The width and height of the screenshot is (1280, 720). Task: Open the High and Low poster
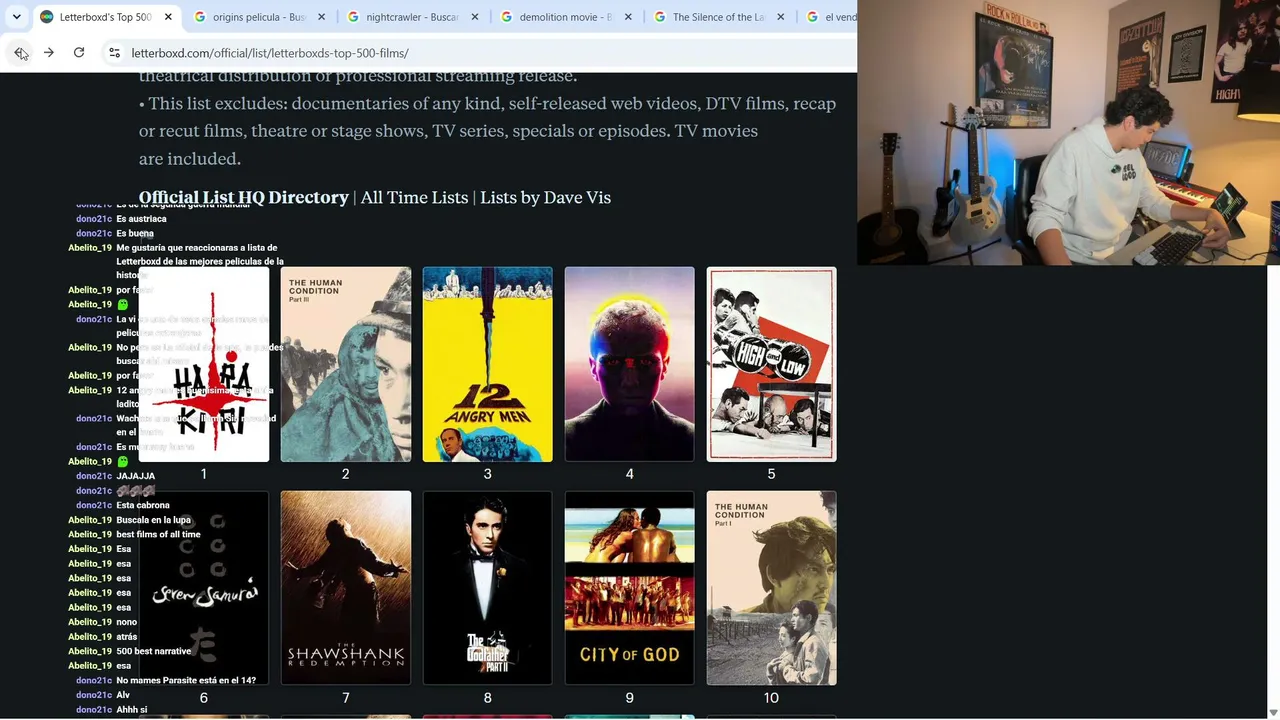[x=772, y=364]
